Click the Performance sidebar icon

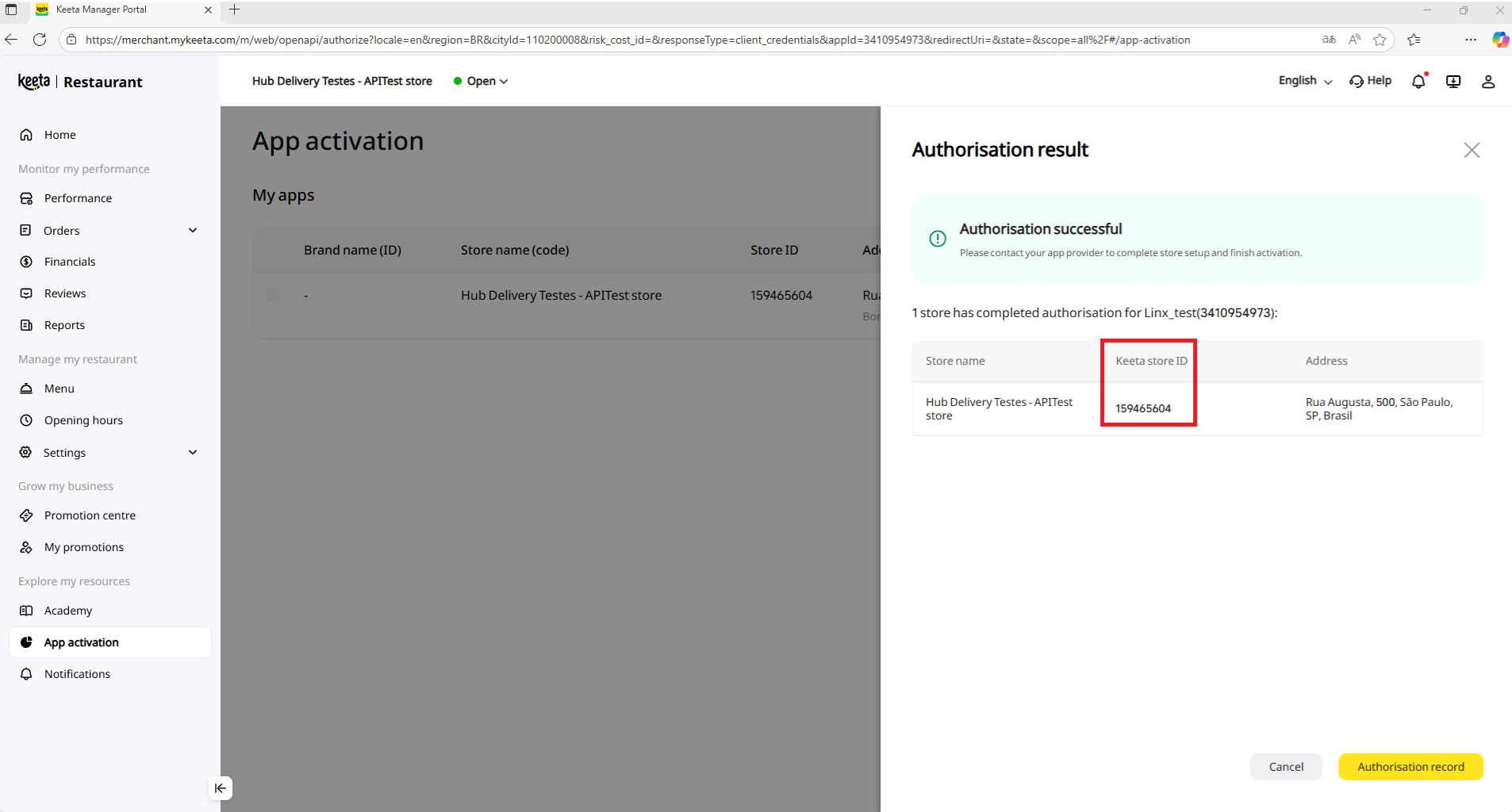point(26,198)
